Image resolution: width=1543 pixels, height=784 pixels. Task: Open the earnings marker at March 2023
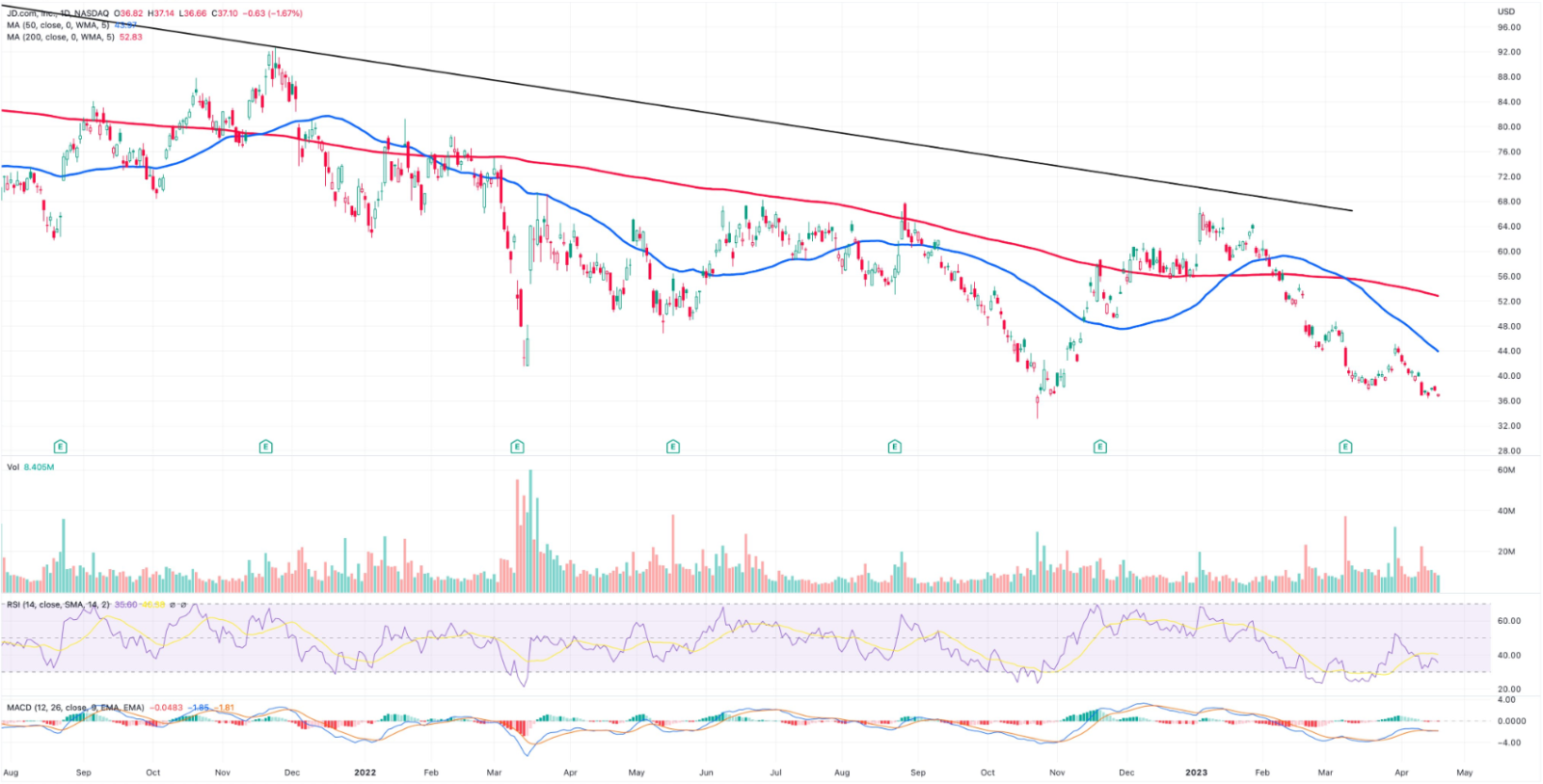[1345, 446]
